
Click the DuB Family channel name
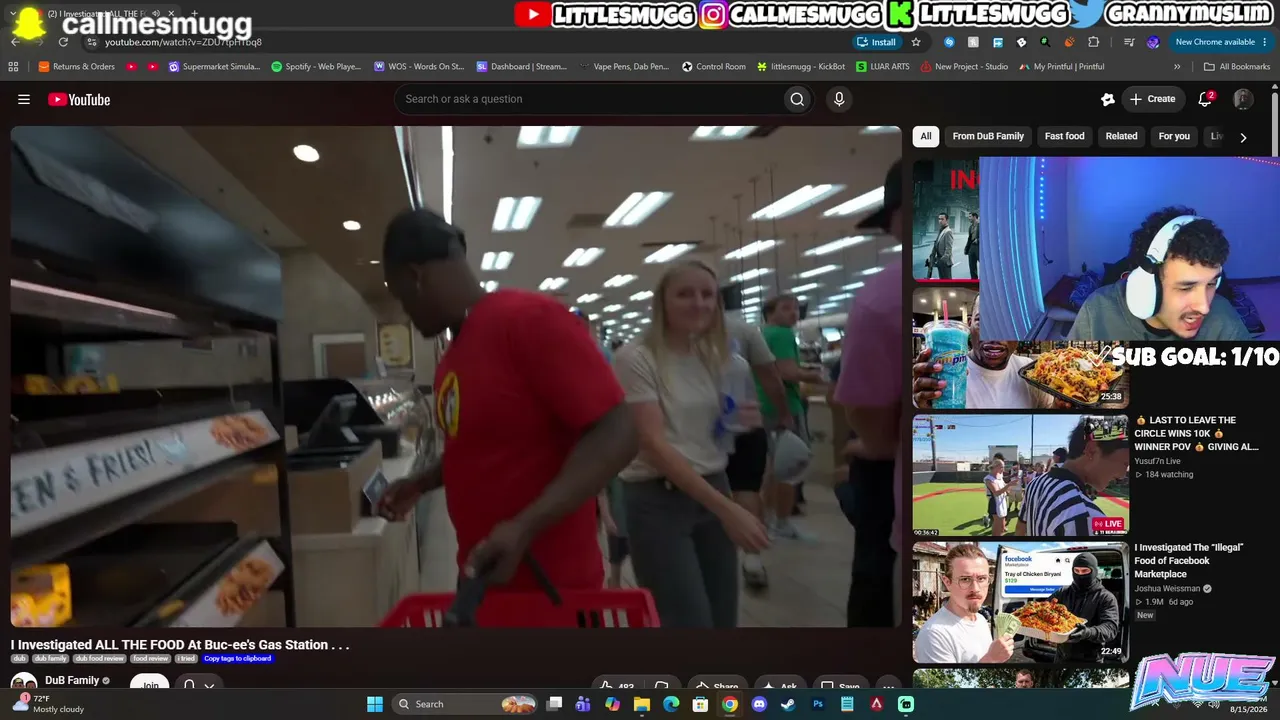pyautogui.click(x=72, y=681)
